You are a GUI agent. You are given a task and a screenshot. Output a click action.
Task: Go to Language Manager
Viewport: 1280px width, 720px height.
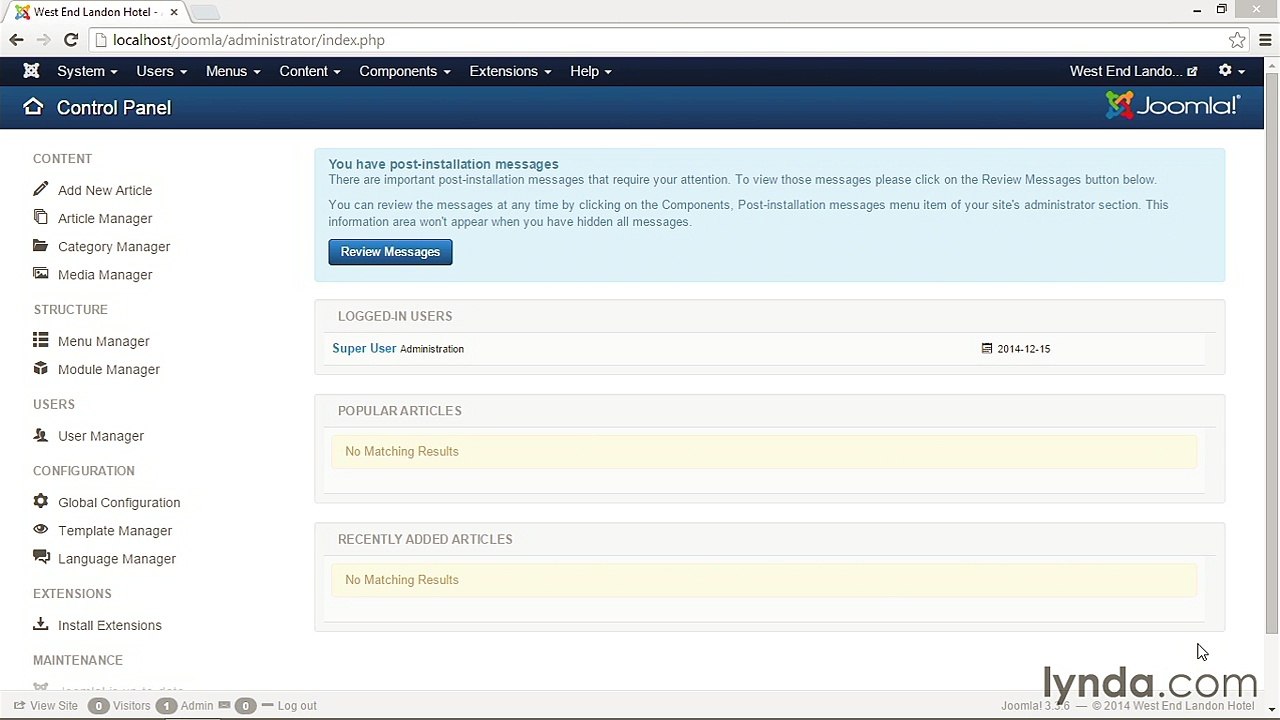(x=117, y=558)
